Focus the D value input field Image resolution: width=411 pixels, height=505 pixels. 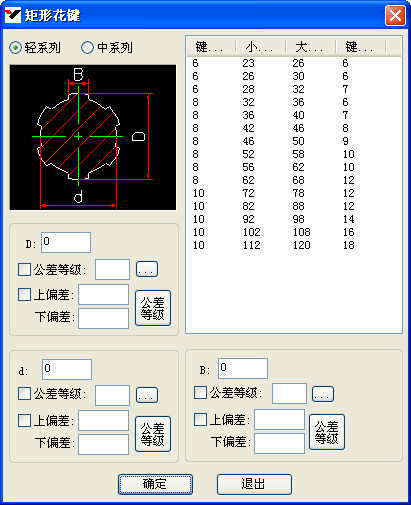tap(66, 242)
